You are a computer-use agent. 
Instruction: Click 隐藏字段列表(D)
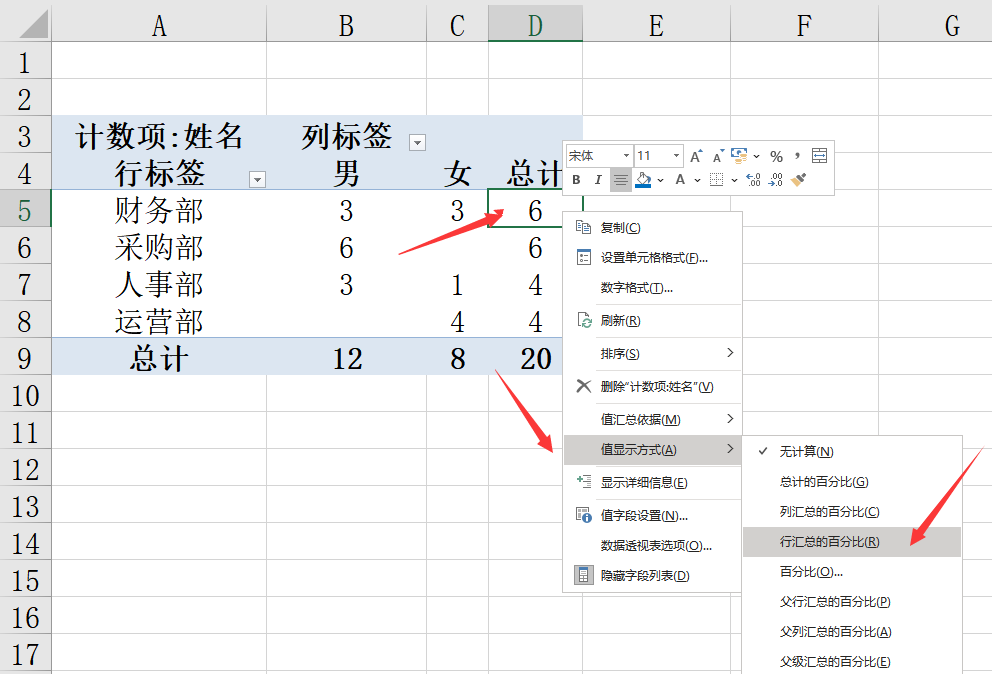pos(652,576)
